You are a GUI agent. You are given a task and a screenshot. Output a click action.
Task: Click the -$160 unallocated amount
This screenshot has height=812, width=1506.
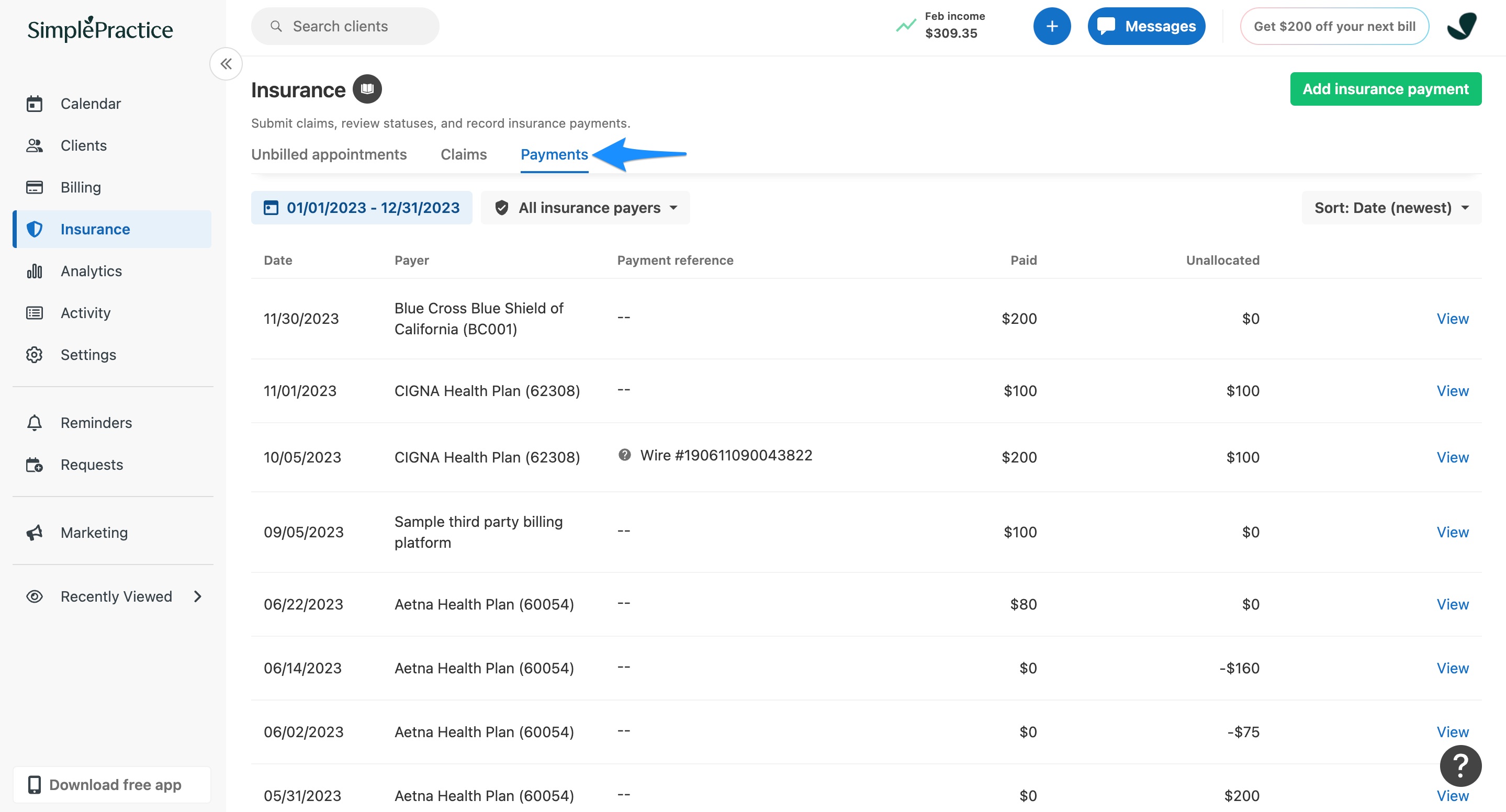click(1240, 668)
